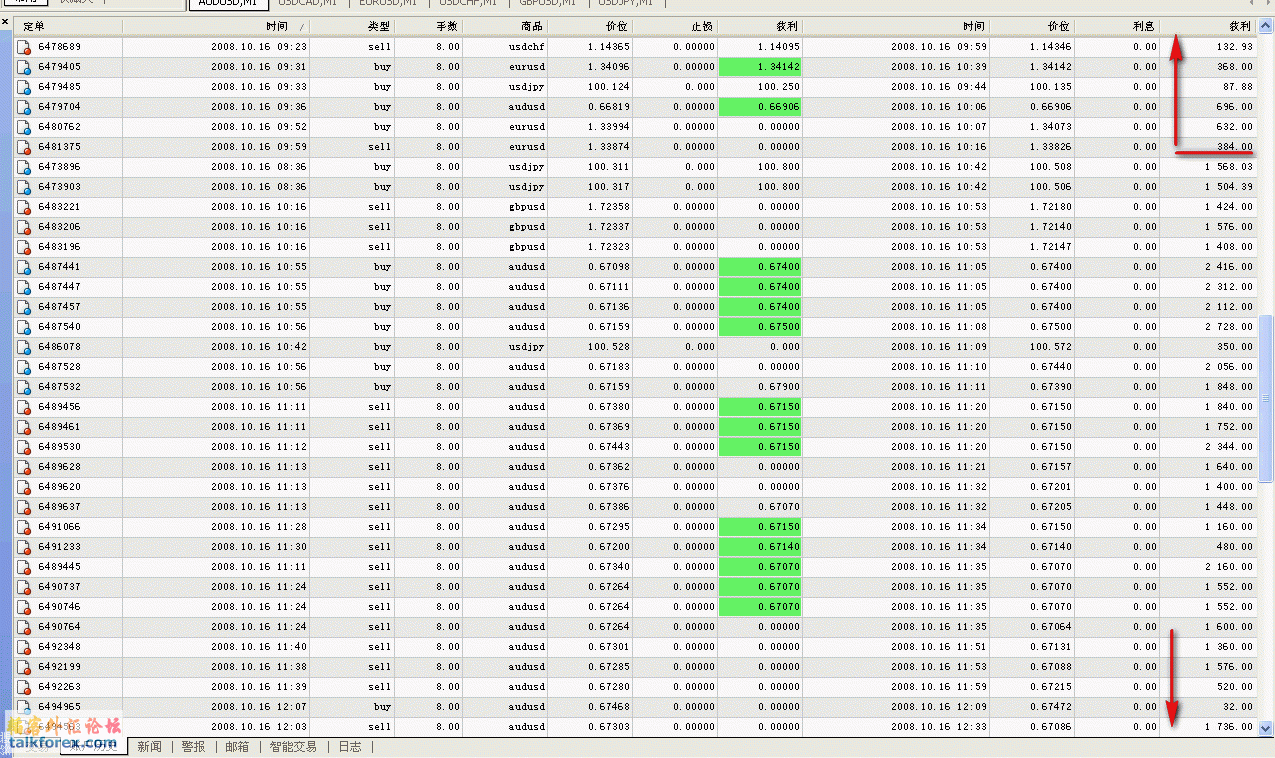The width and height of the screenshot is (1275, 758).
Task: Select the buy icon beside order 6479405
Action: 24,67
